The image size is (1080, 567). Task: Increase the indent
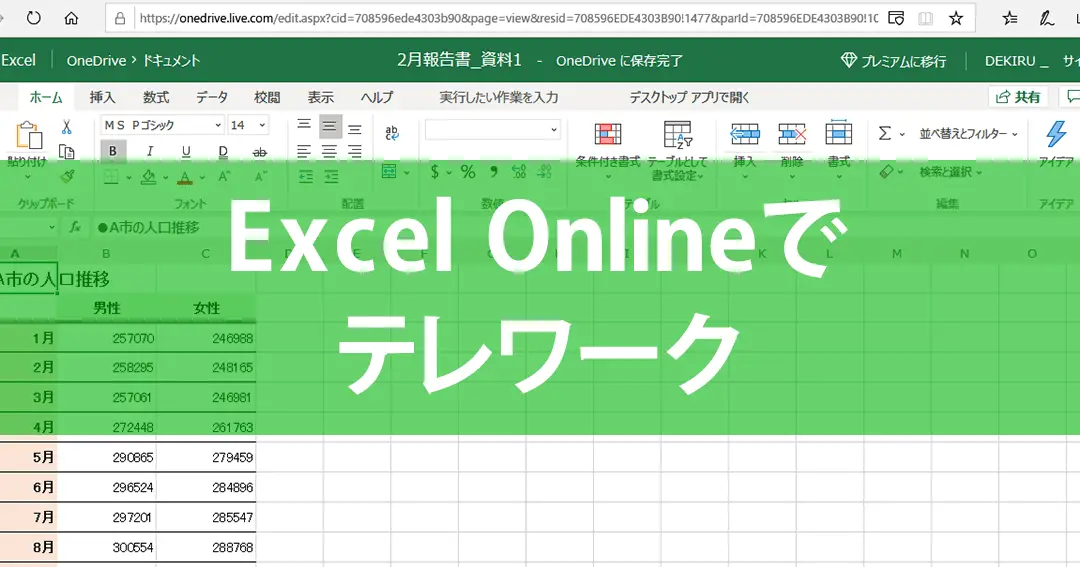[x=331, y=177]
